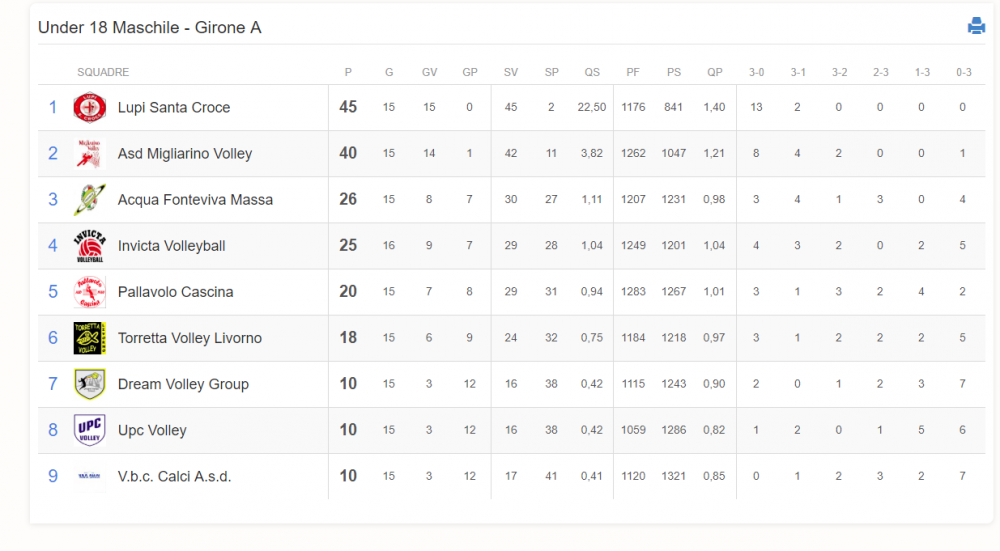Click the Torretta Volley Livorno logo
1000x551 pixels.
point(89,338)
